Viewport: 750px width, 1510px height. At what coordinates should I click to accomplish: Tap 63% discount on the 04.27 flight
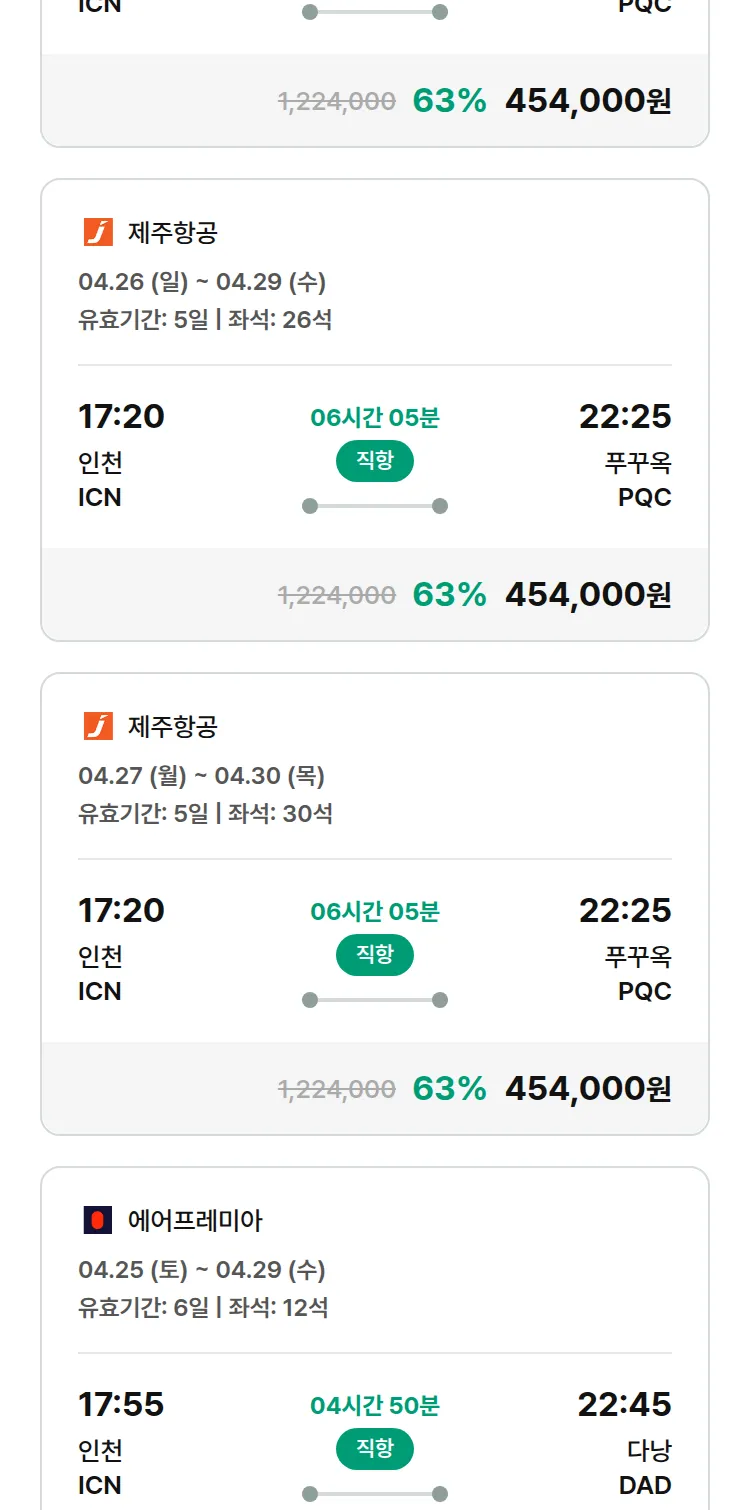(x=449, y=1089)
